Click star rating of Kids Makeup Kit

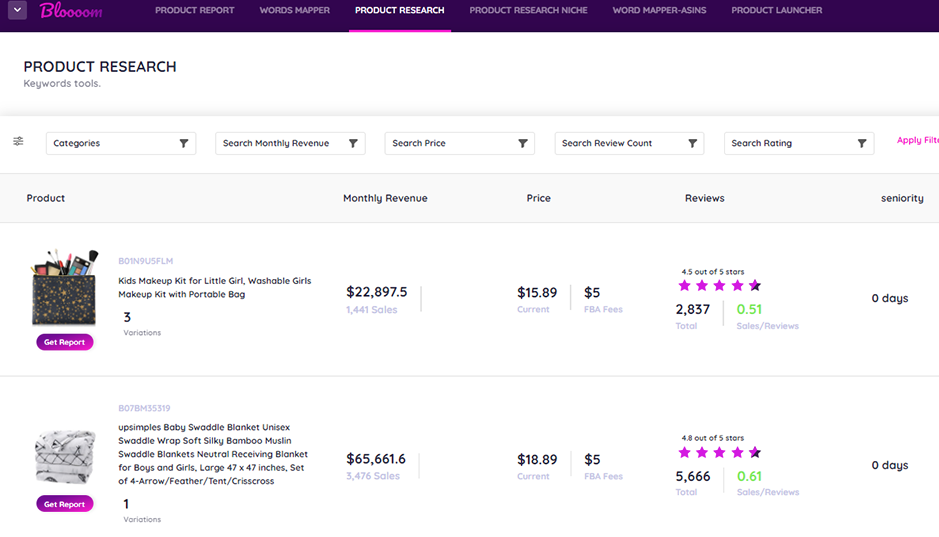click(x=719, y=286)
